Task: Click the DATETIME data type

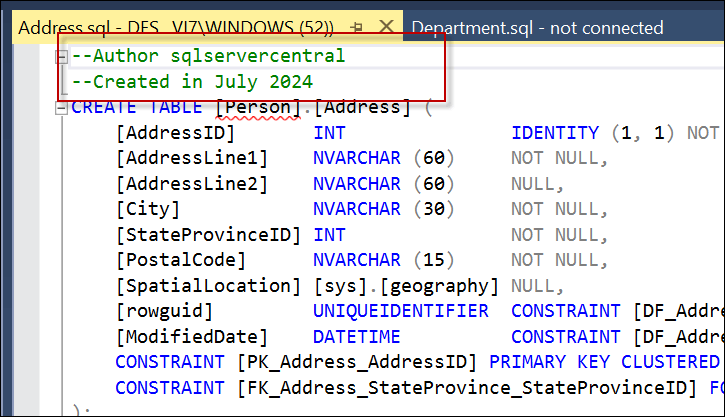Action: 356,337
